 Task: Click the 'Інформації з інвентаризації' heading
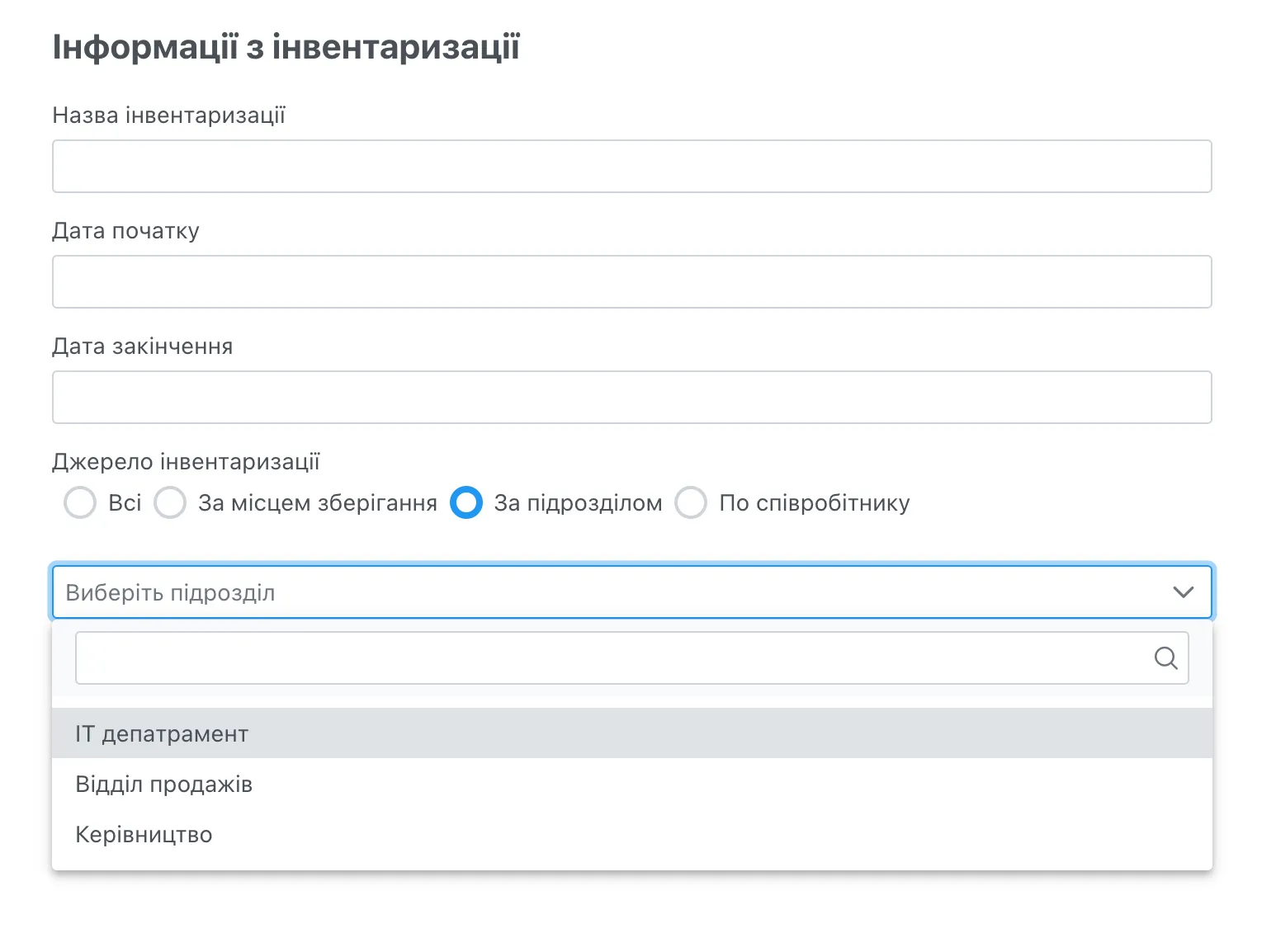(286, 47)
